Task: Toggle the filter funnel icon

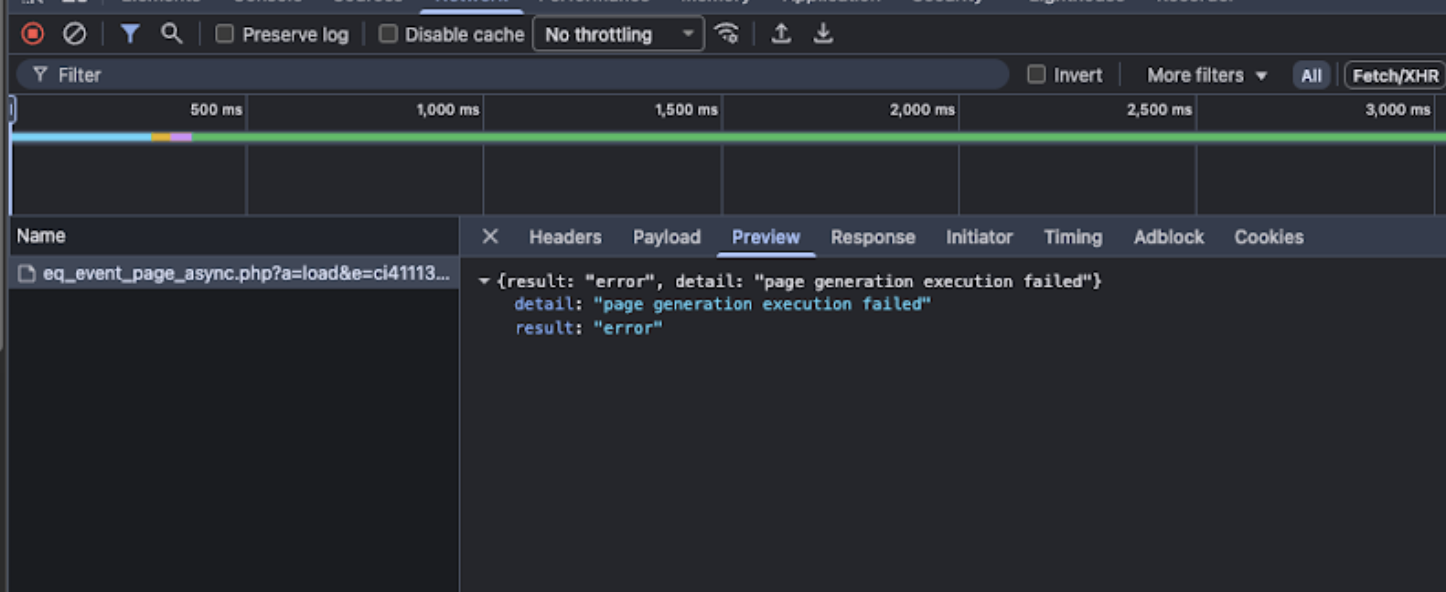Action: [130, 34]
